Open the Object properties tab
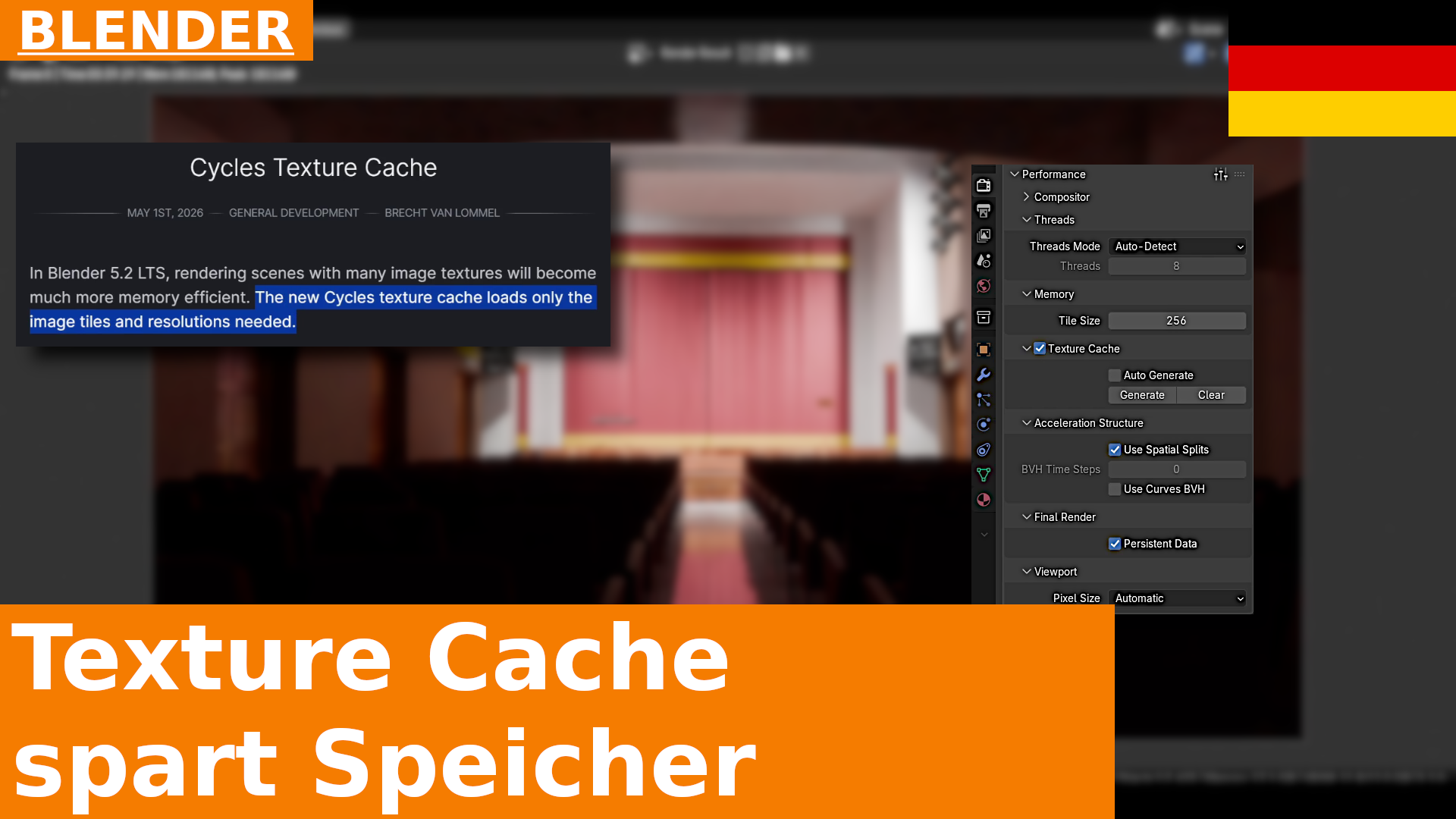The height and width of the screenshot is (819, 1456). click(984, 350)
